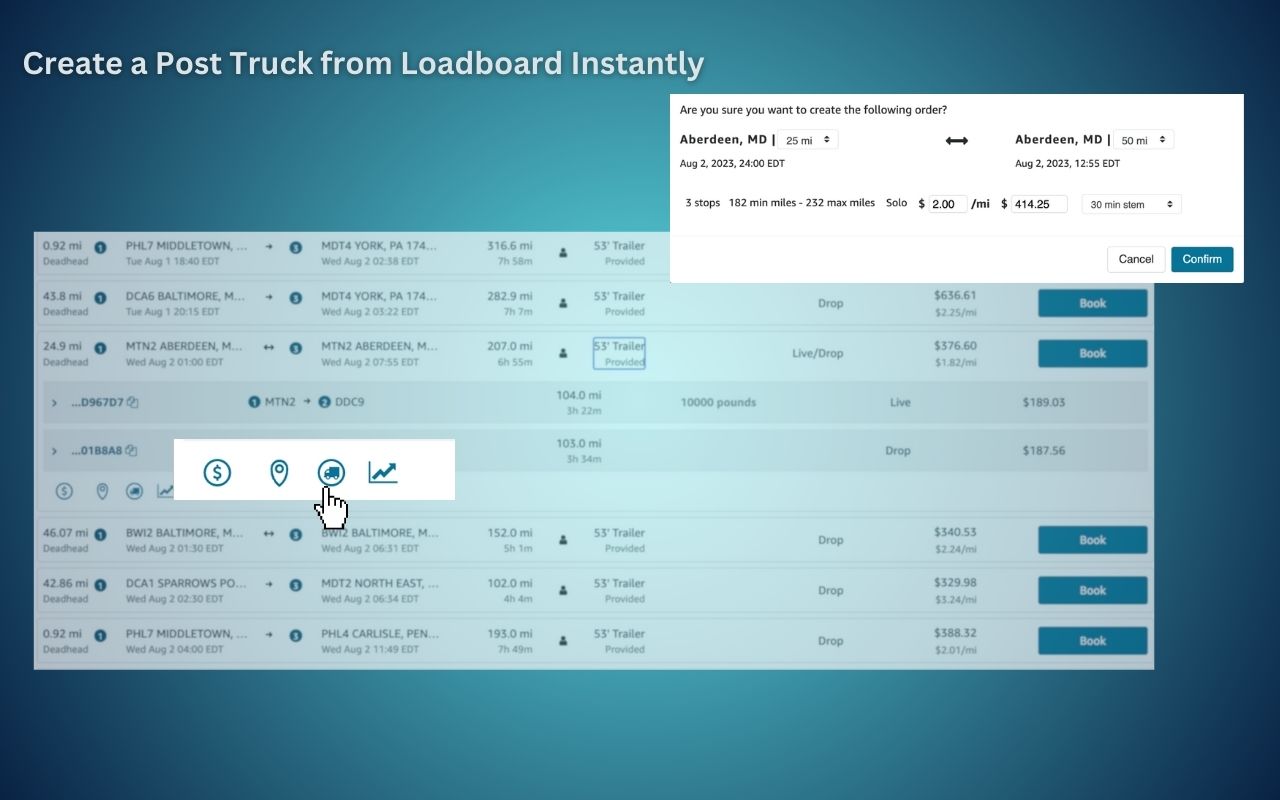Open the trends chart icon in popup toolbar

383,471
